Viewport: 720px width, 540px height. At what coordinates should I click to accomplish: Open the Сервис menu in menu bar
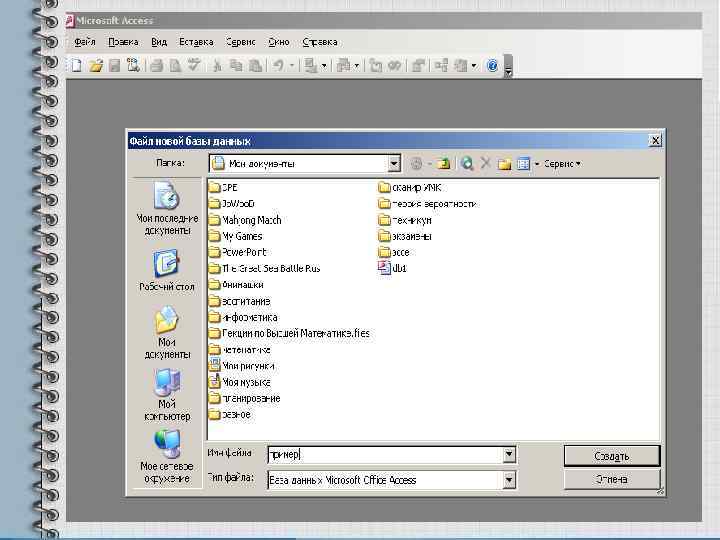241,42
